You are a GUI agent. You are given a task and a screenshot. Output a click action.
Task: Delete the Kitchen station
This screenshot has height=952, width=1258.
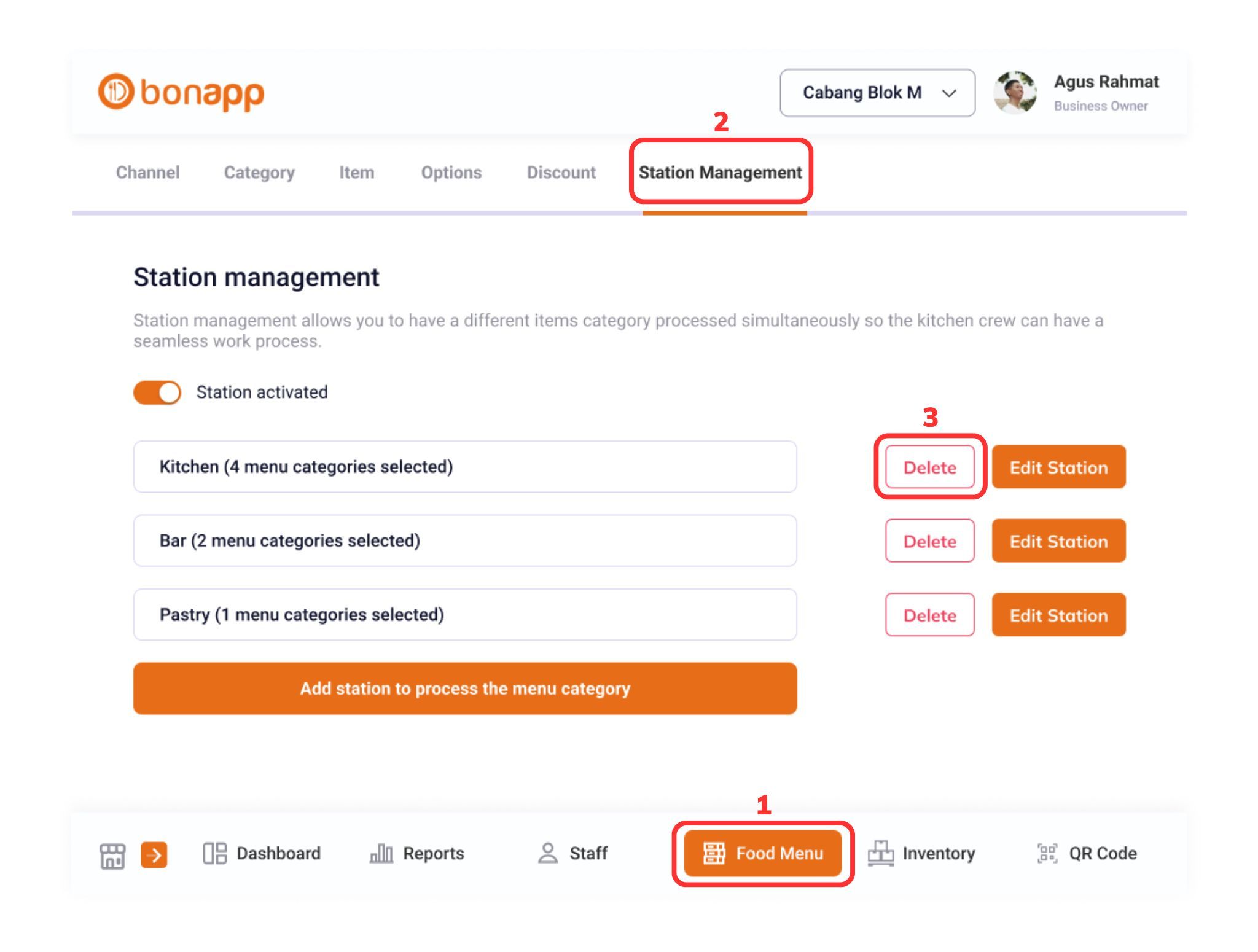[929, 467]
